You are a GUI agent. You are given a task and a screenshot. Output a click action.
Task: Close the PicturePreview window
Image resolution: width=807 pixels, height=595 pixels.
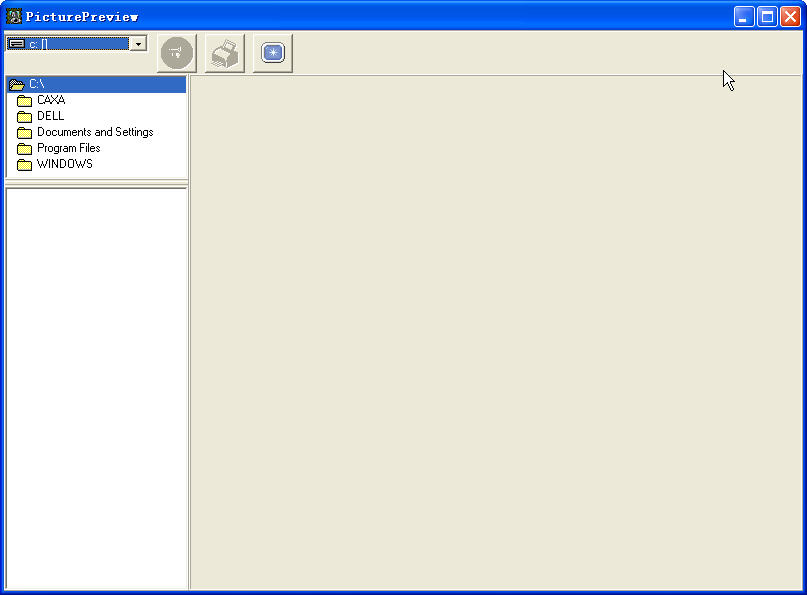pyautogui.click(x=791, y=17)
